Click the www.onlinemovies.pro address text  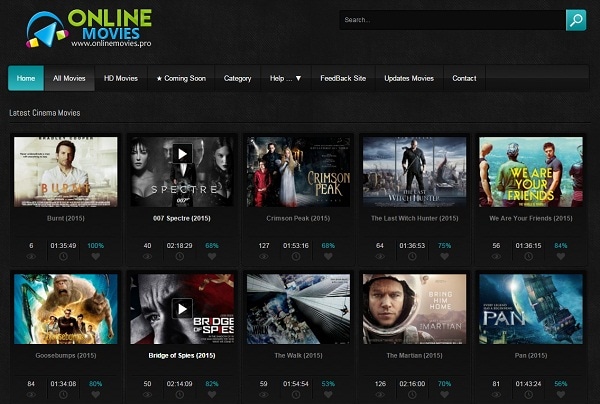pos(111,44)
